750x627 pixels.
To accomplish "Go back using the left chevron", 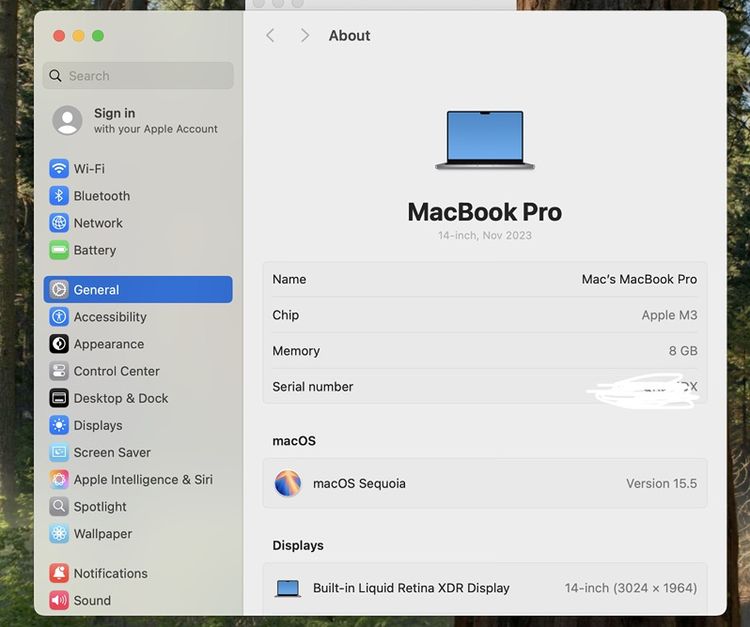I will pos(270,35).
